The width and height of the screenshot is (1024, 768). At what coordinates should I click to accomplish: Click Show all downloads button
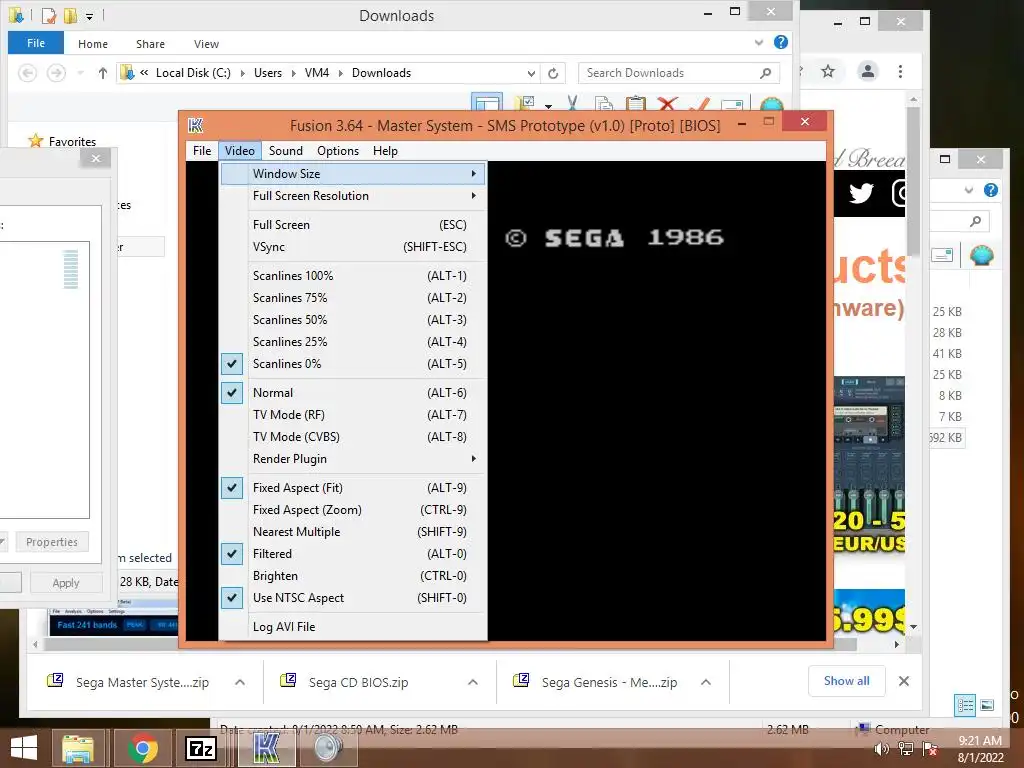846,681
